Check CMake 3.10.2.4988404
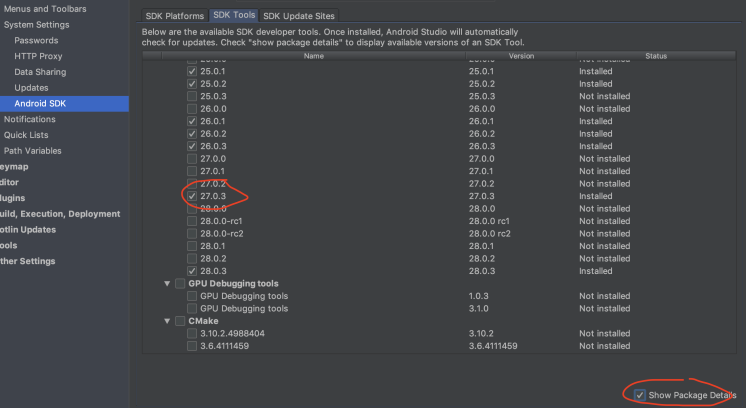The height and width of the screenshot is (408, 746). tap(192, 333)
